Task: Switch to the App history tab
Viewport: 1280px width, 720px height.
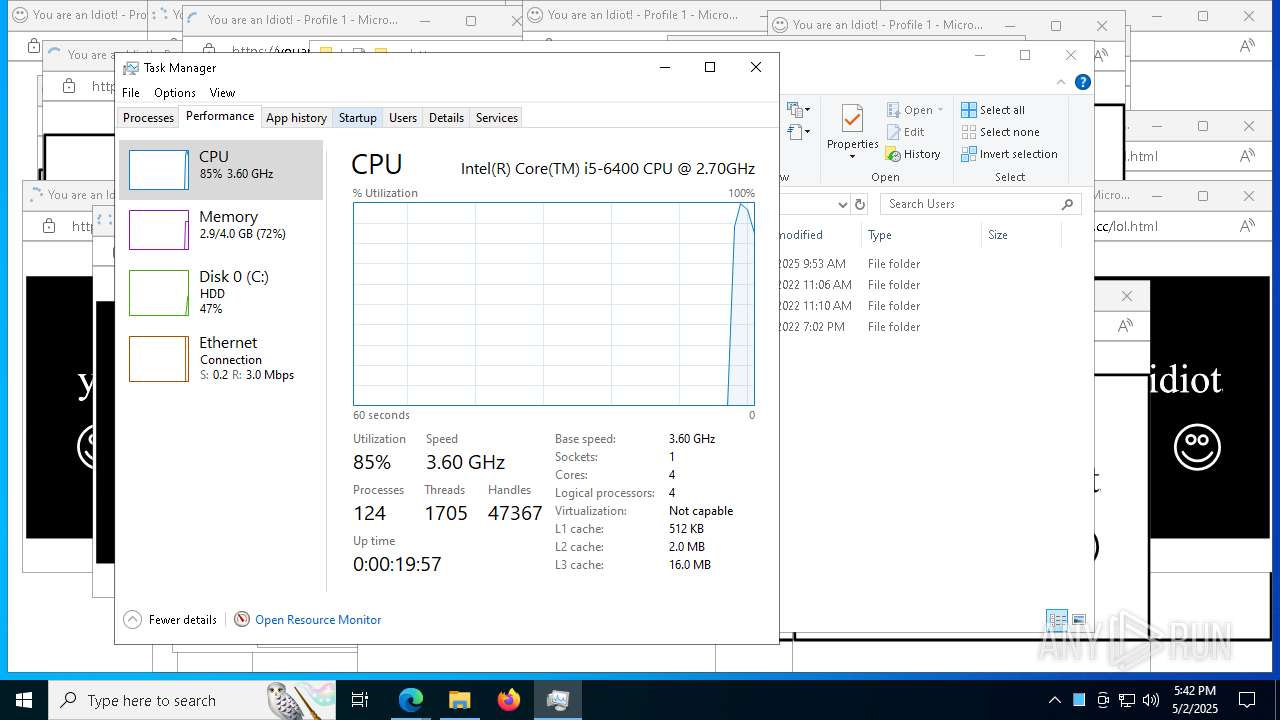Action: pyautogui.click(x=296, y=117)
